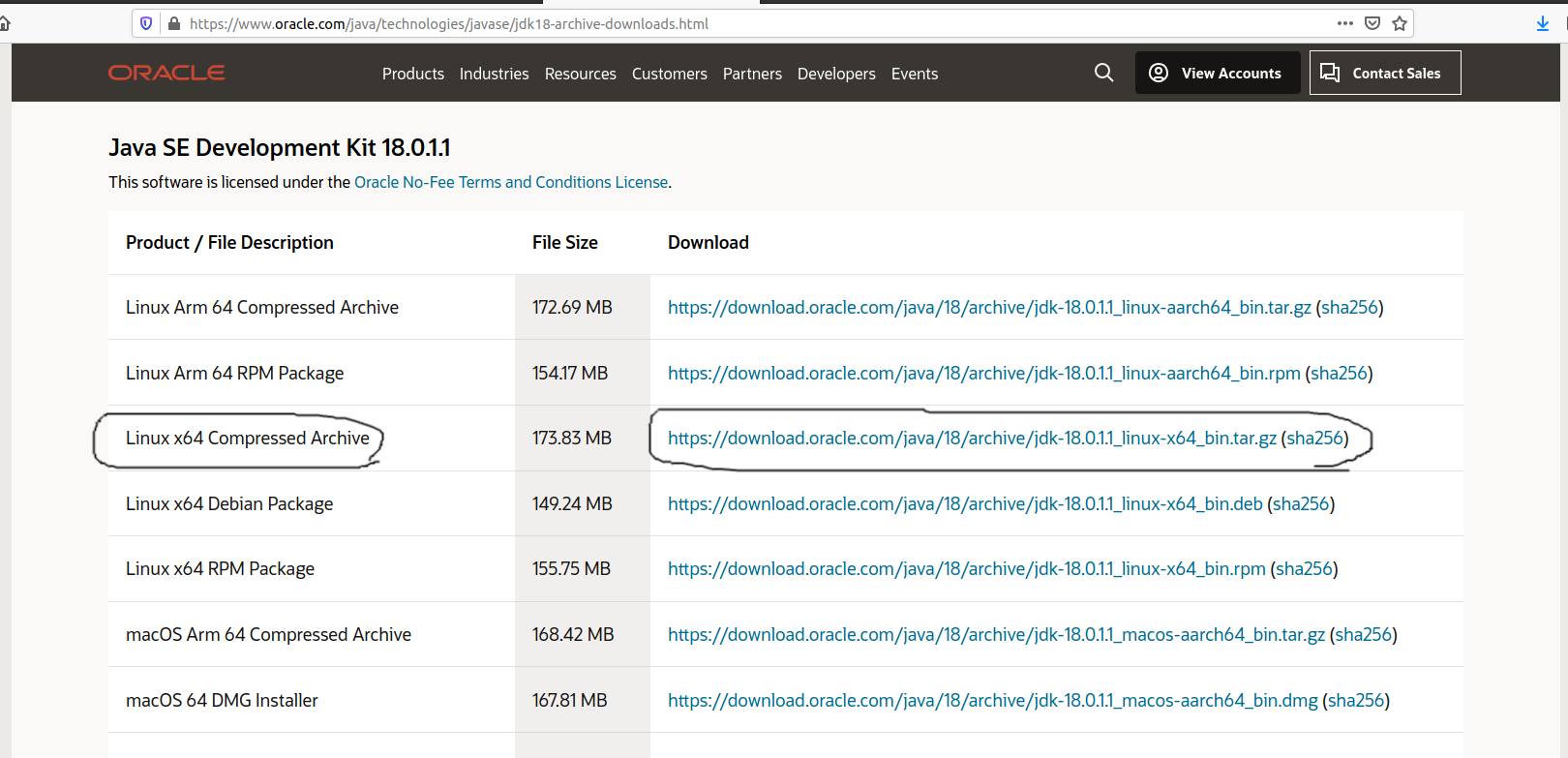
Task: Open the site search magnifier icon
Action: click(x=1103, y=73)
